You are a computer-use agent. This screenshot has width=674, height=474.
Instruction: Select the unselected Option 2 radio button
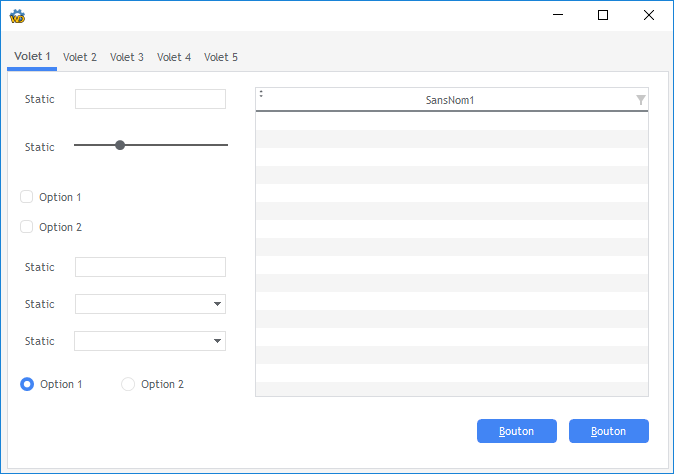click(x=128, y=384)
